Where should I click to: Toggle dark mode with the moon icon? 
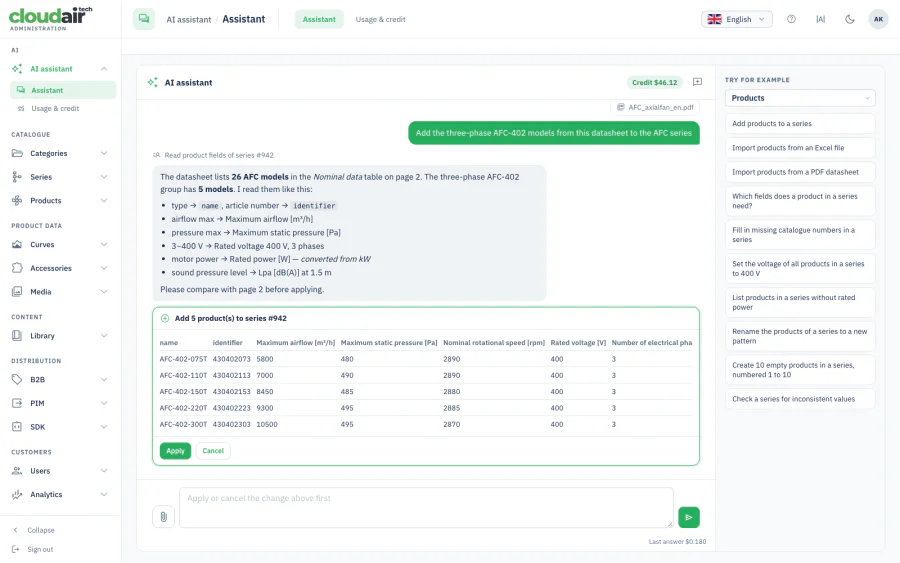click(x=849, y=19)
